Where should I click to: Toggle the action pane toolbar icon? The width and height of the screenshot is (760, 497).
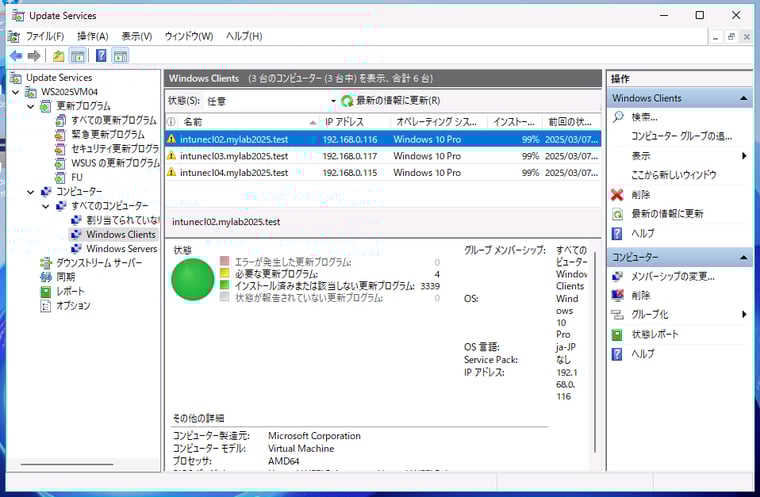pyautogui.click(x=120, y=56)
